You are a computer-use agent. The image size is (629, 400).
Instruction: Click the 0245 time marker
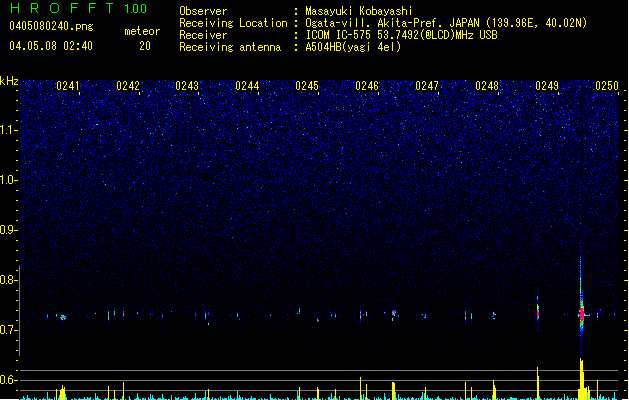307,86
